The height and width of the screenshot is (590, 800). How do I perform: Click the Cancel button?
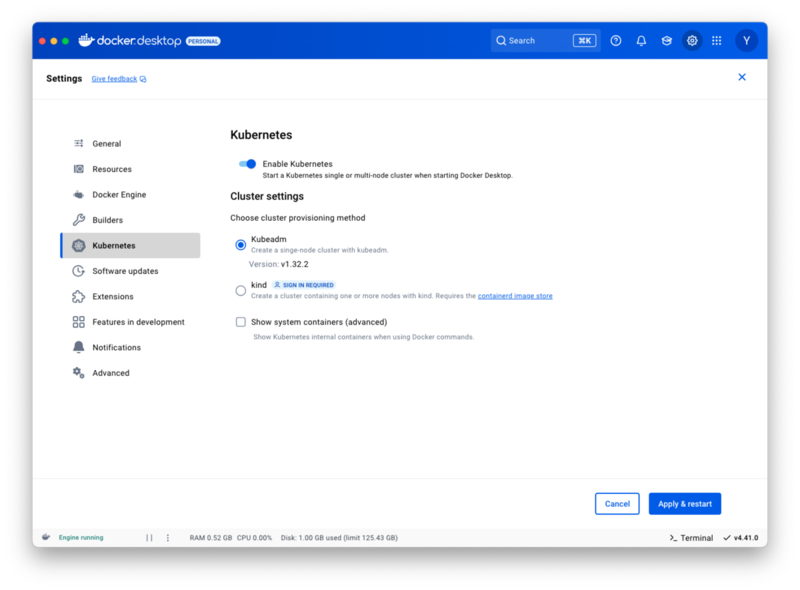[x=617, y=504]
